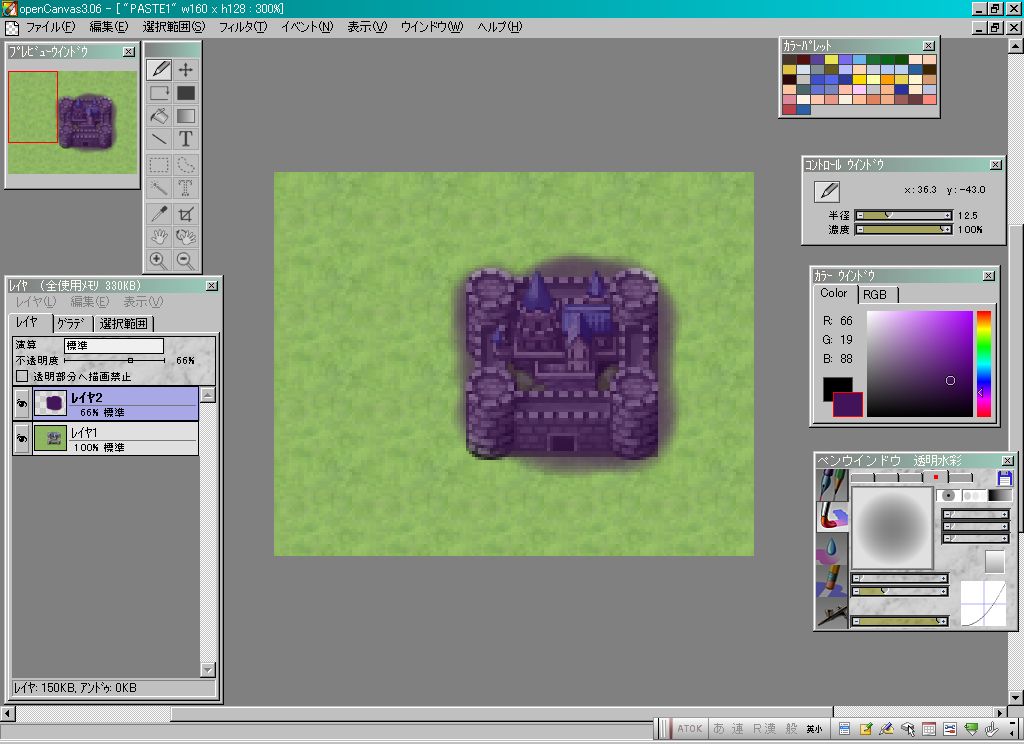This screenshot has height=744, width=1024.
Task: Click the pen pressure curve graph
Action: (984, 604)
